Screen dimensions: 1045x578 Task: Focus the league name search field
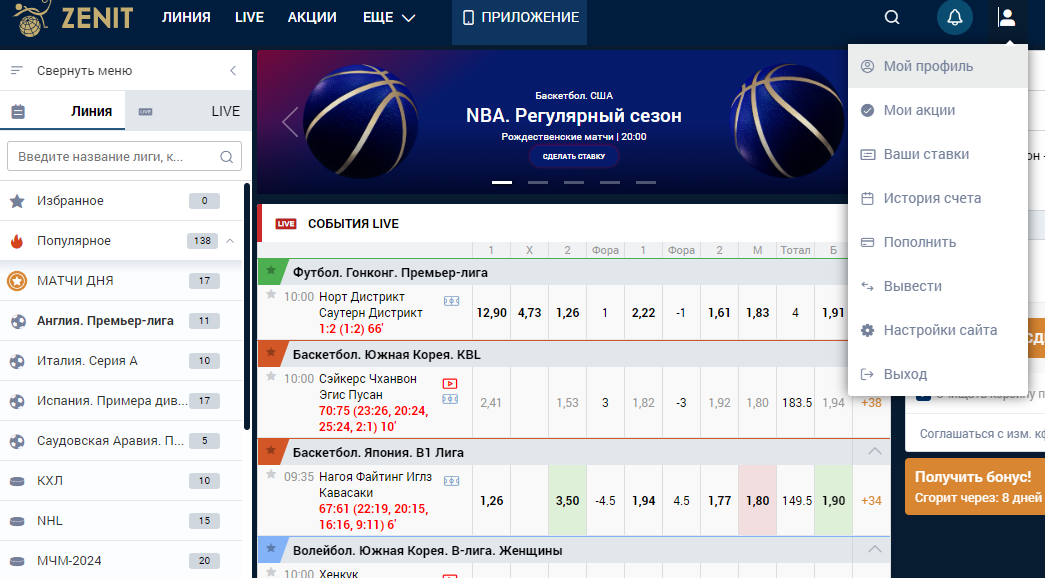click(124, 157)
